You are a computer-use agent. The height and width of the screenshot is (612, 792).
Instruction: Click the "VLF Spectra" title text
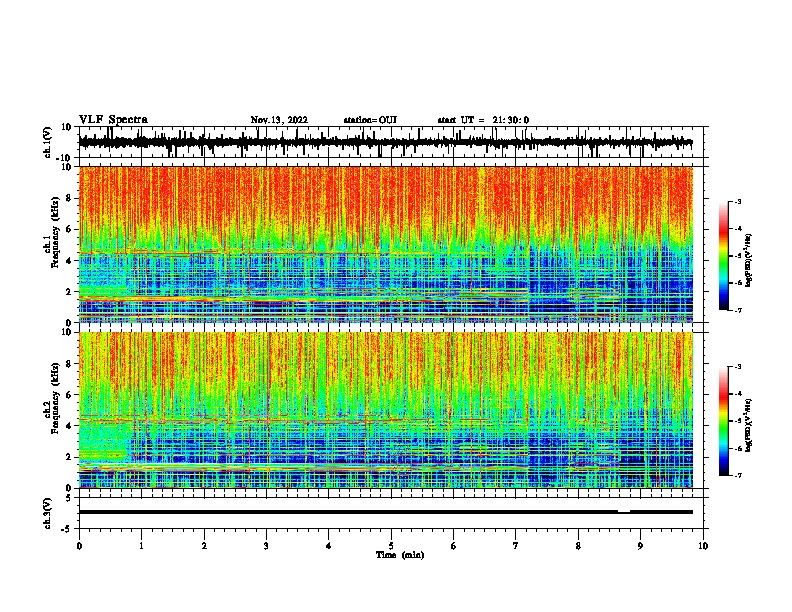pyautogui.click(x=113, y=120)
